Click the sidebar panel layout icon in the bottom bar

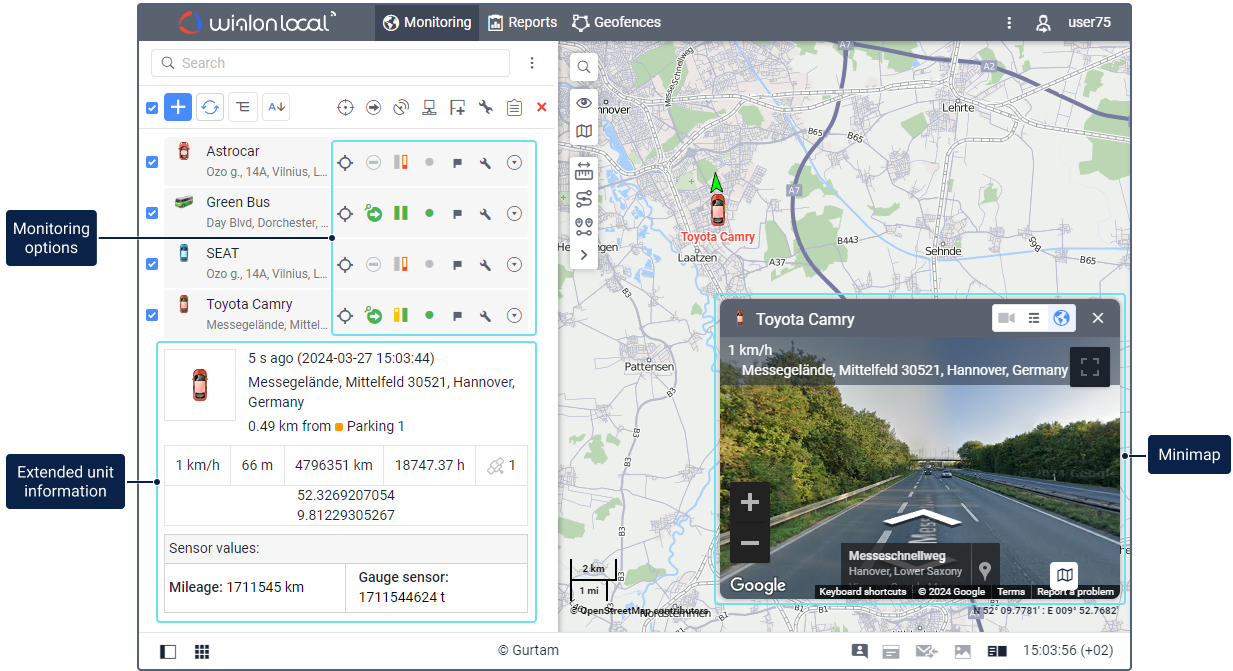click(x=168, y=652)
